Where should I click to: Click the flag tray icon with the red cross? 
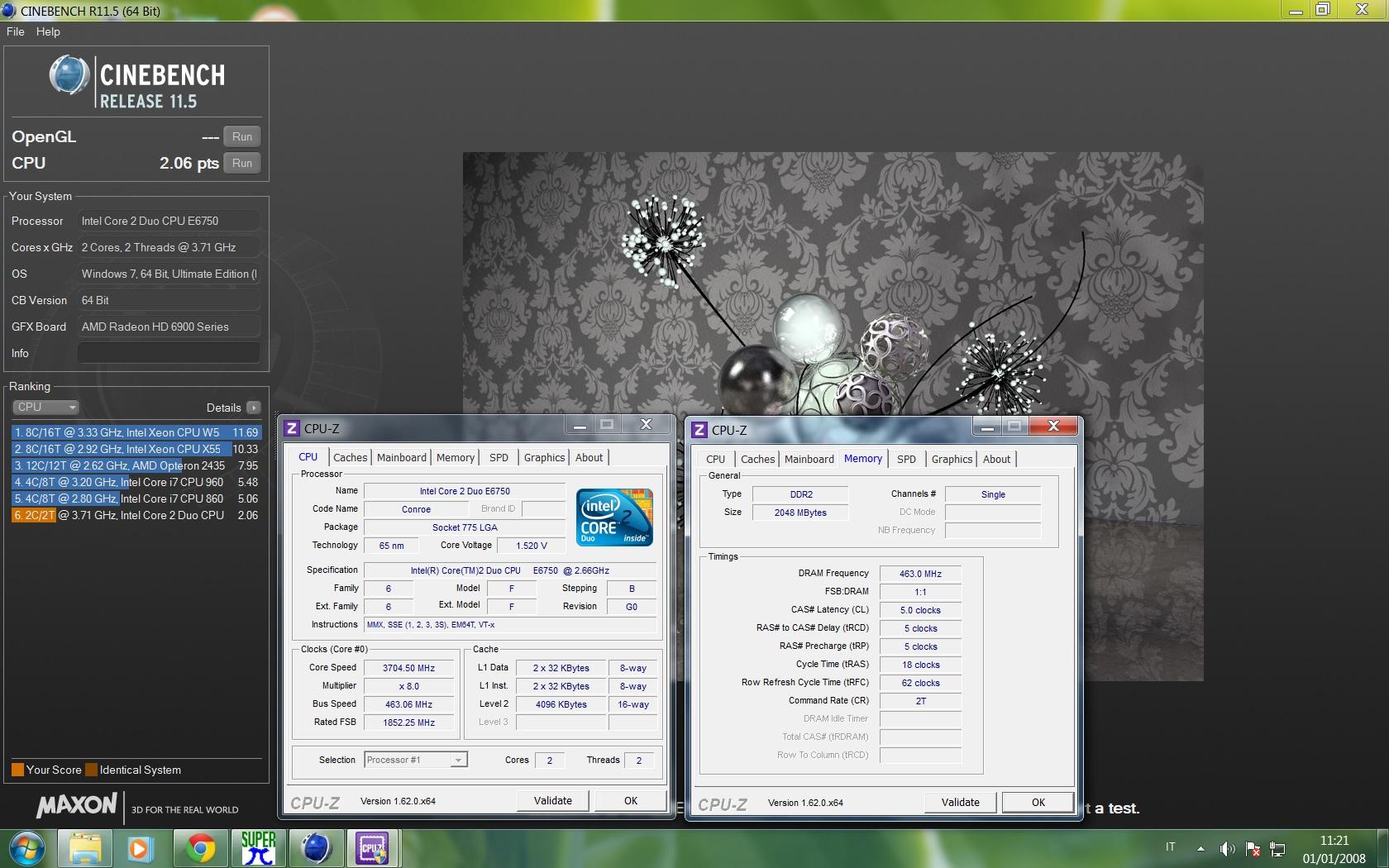[x=1253, y=849]
